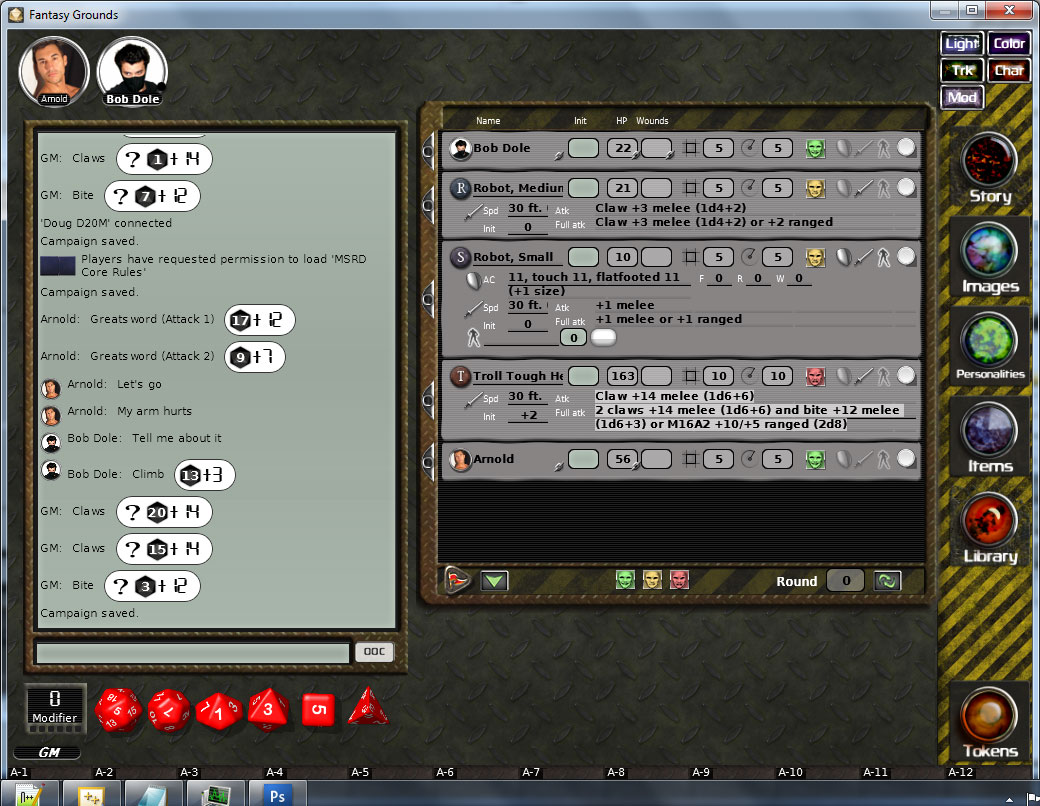Toggle Bob Dole's green health indicator

pos(815,148)
